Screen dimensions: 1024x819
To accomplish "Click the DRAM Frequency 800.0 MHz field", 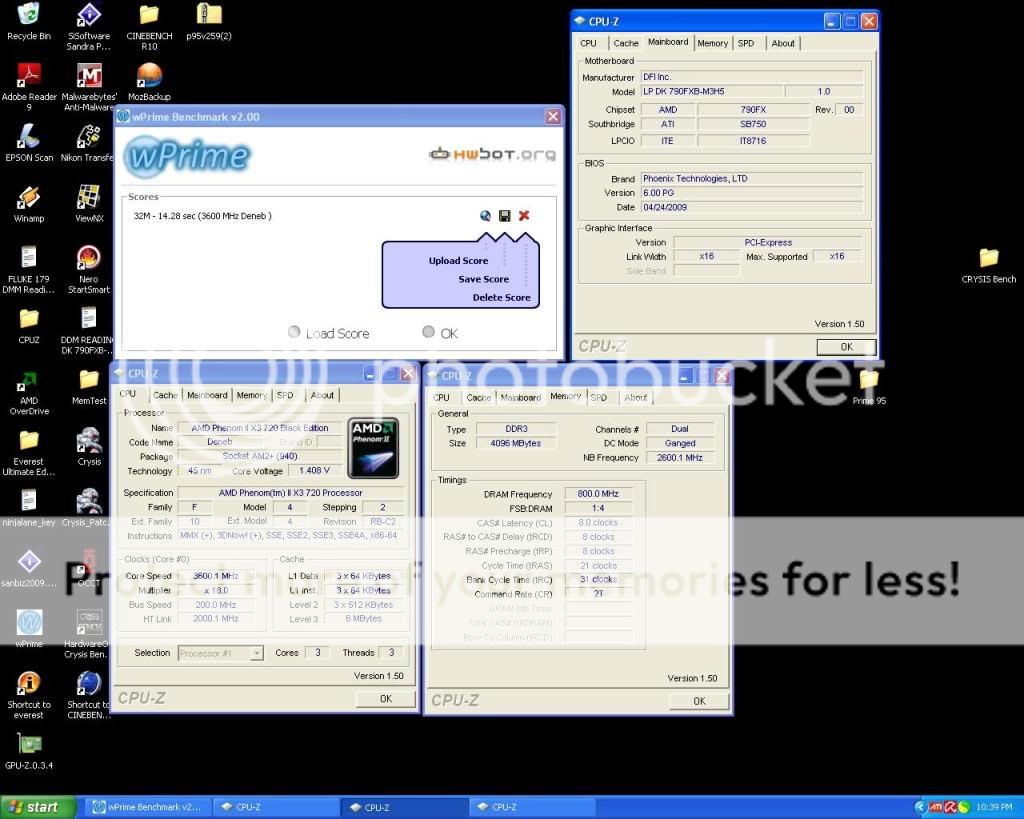I will pyautogui.click(x=598, y=494).
